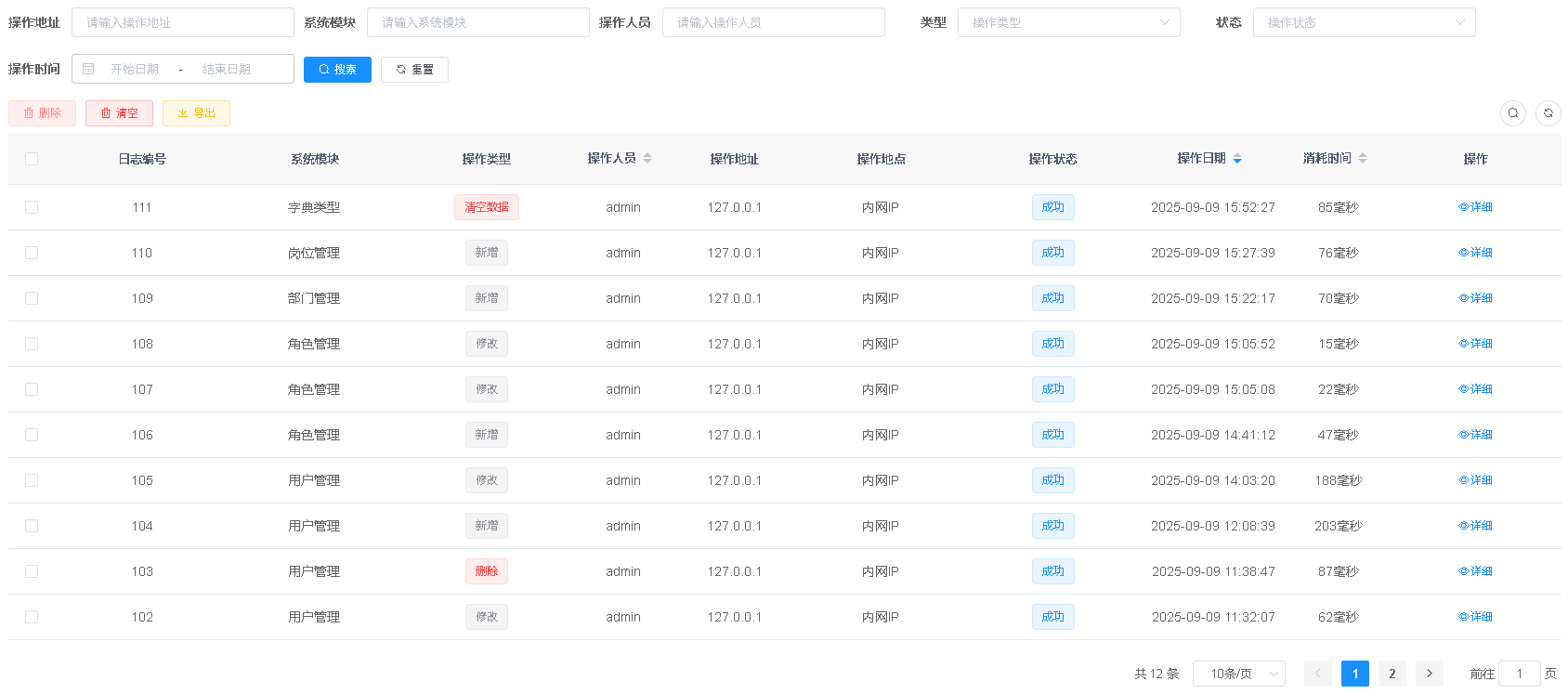This screenshot has width=1568, height=694.
Task: Select the checkbox for log row 105
Action: coord(32,480)
